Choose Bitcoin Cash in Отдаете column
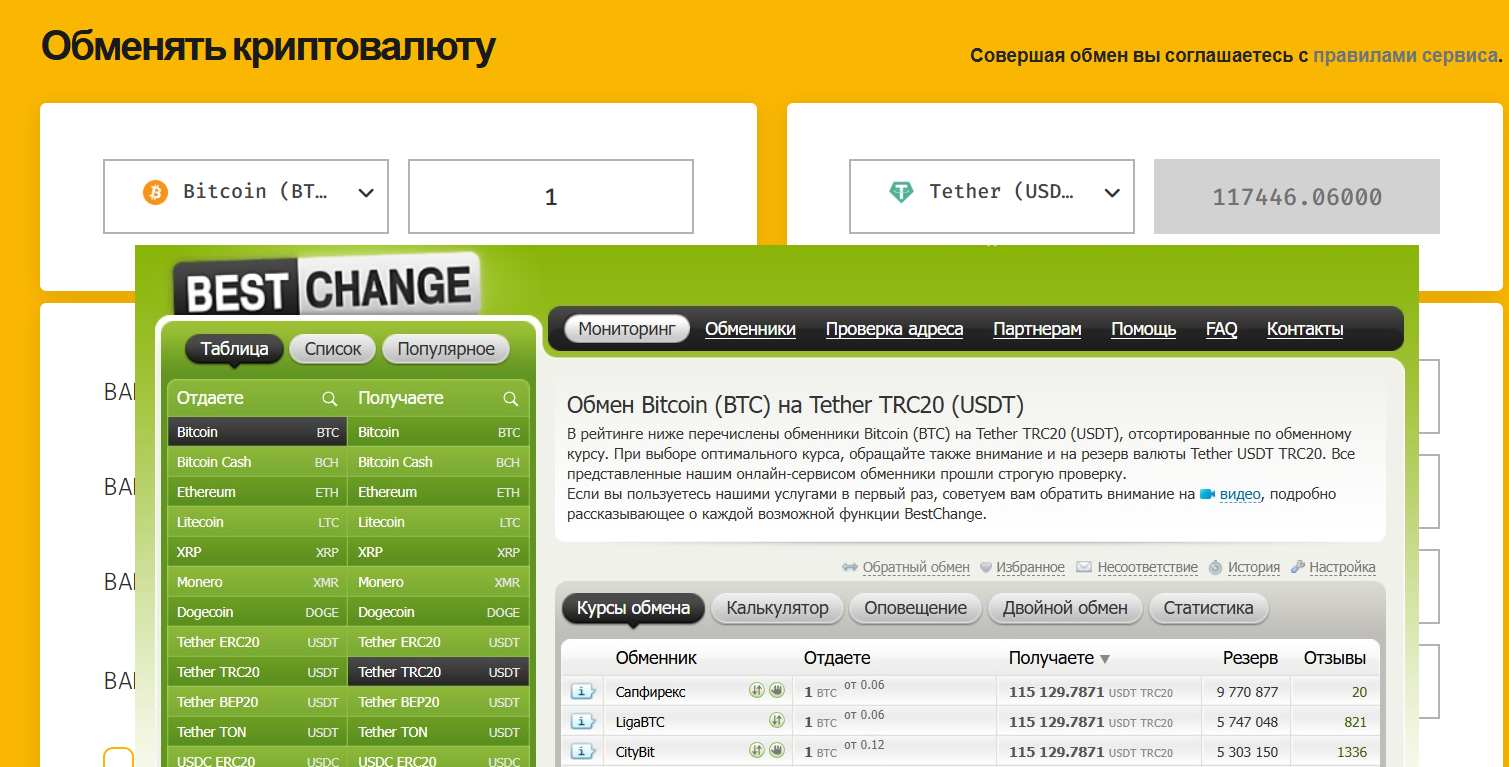 click(258, 462)
